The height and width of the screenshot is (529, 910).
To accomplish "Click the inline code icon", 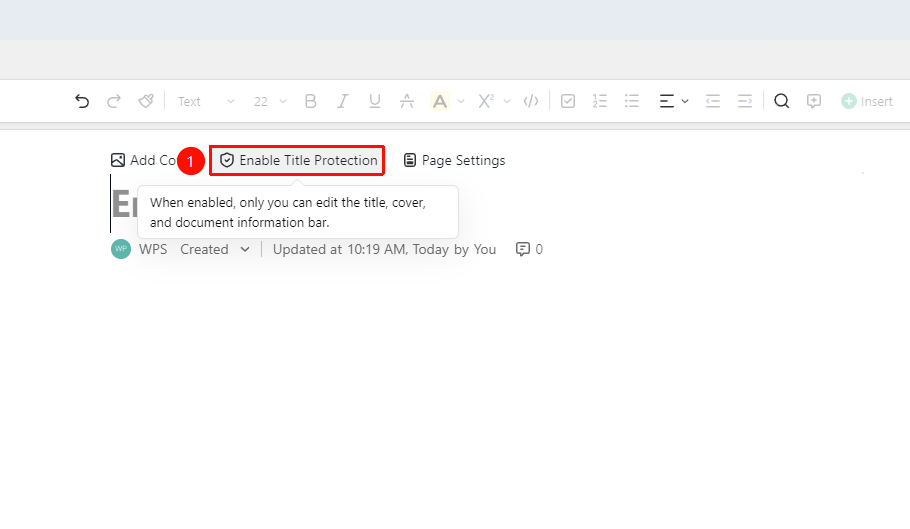I will [x=531, y=102].
